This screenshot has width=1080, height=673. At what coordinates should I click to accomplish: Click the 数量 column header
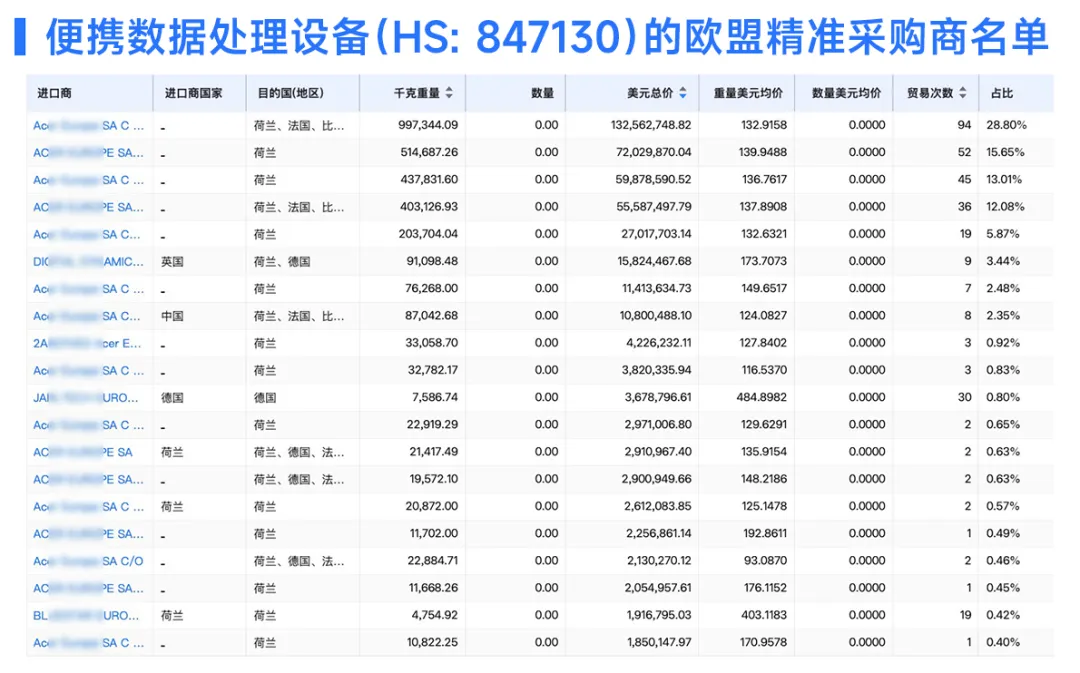(542, 93)
